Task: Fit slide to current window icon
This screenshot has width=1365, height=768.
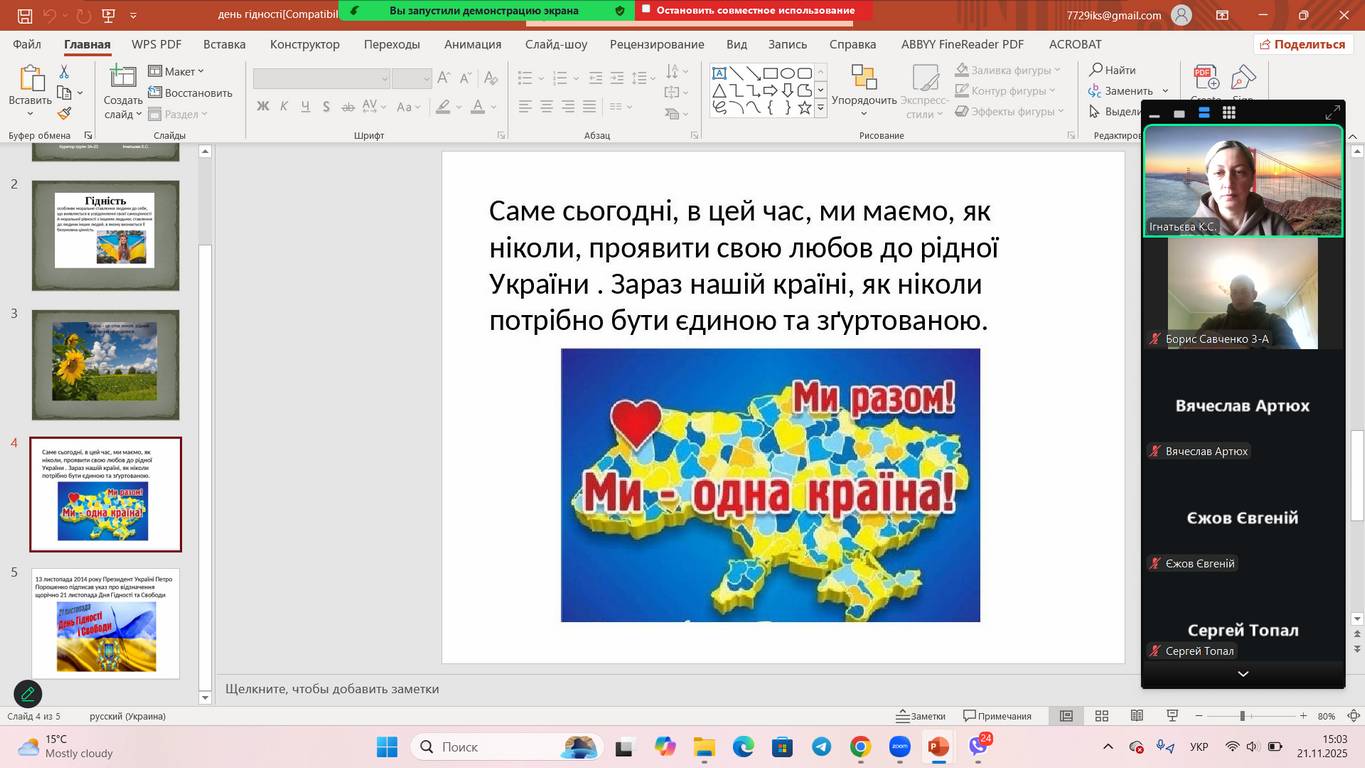Action: tap(1353, 716)
